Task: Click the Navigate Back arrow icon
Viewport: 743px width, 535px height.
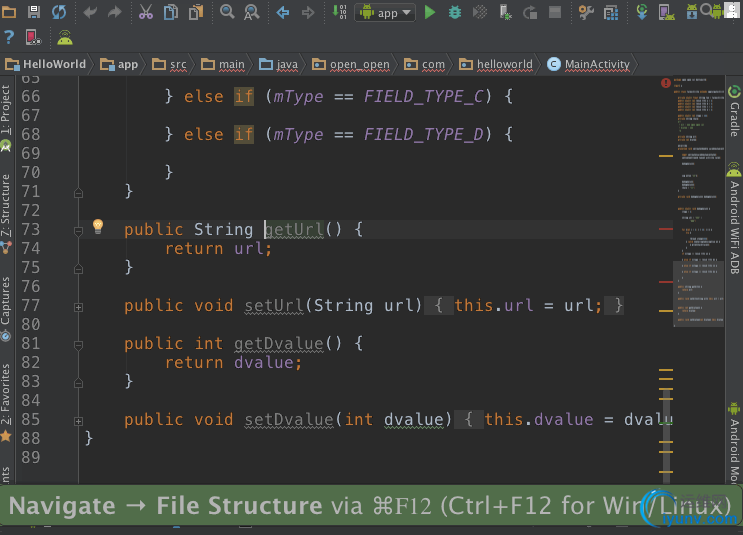Action: point(283,12)
